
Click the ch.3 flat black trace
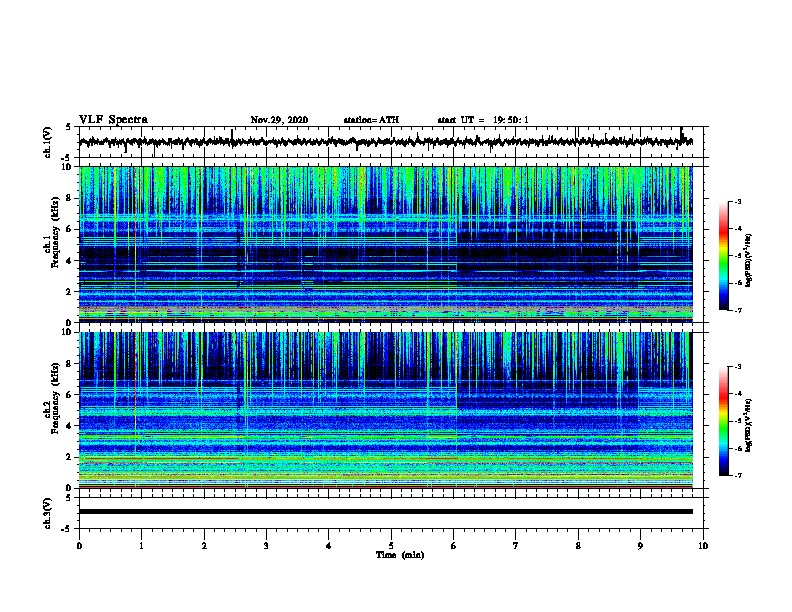[x=385, y=512]
